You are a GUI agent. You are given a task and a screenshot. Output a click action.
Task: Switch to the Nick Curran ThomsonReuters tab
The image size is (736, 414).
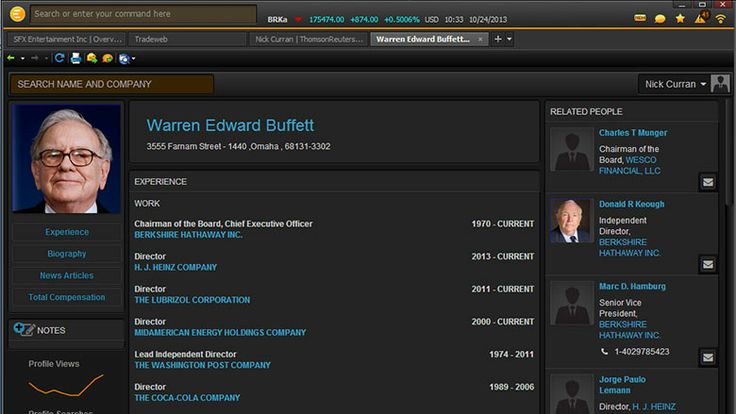(x=308, y=39)
